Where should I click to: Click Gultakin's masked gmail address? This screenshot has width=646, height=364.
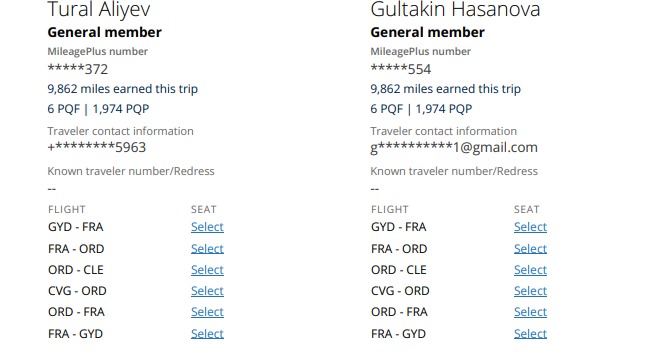coord(454,147)
